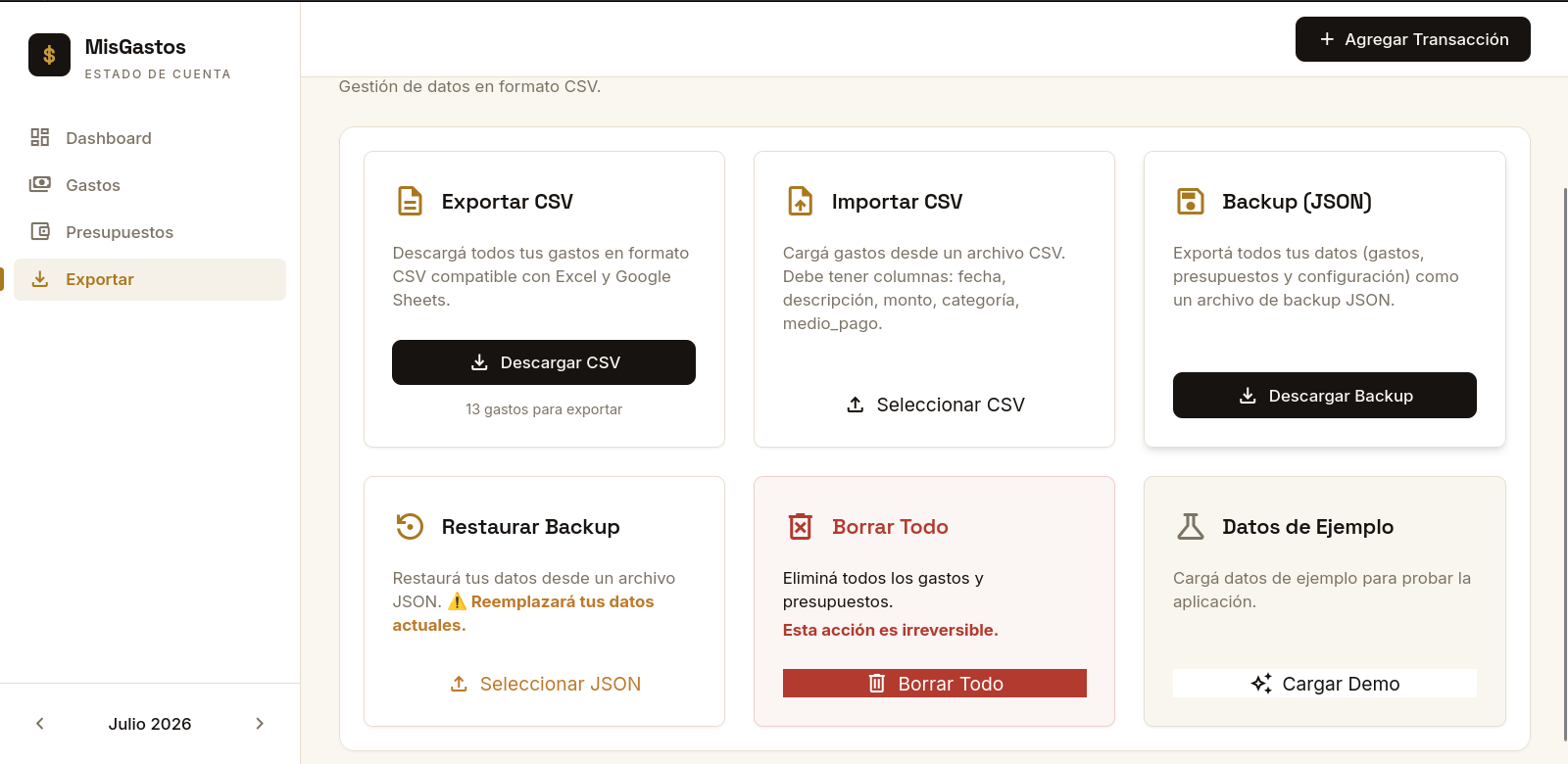
Task: Go to next month with right chevron
Action: (260, 724)
